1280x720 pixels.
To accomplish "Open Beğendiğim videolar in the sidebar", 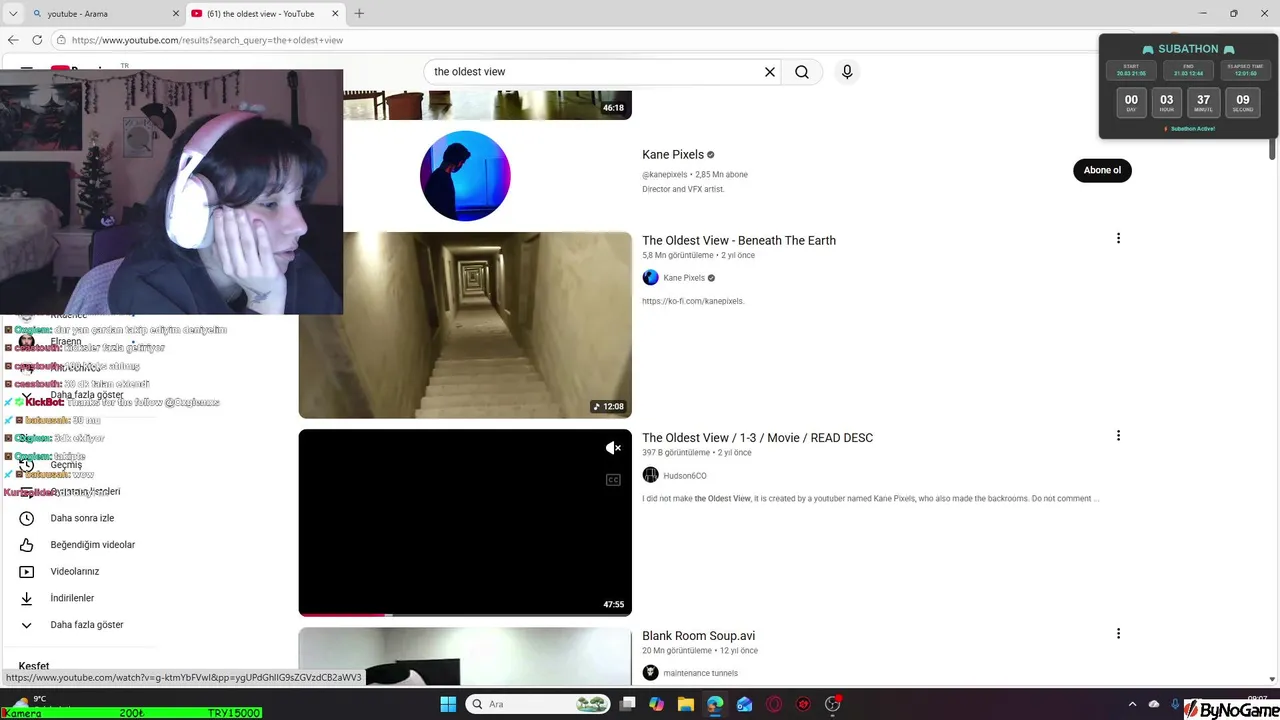I will (92, 545).
